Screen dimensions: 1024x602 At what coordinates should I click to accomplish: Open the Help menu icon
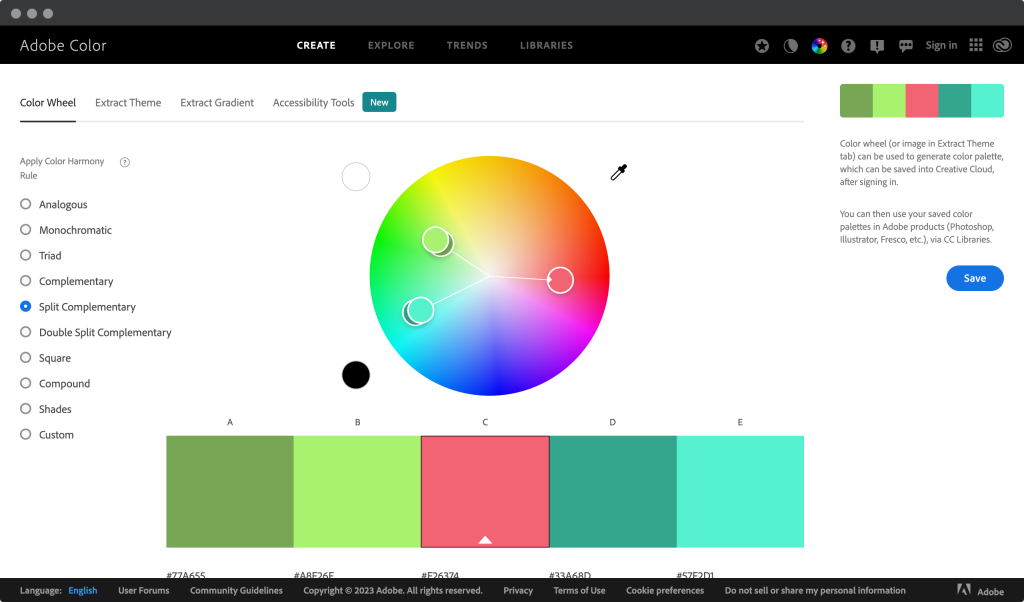pyautogui.click(x=847, y=45)
